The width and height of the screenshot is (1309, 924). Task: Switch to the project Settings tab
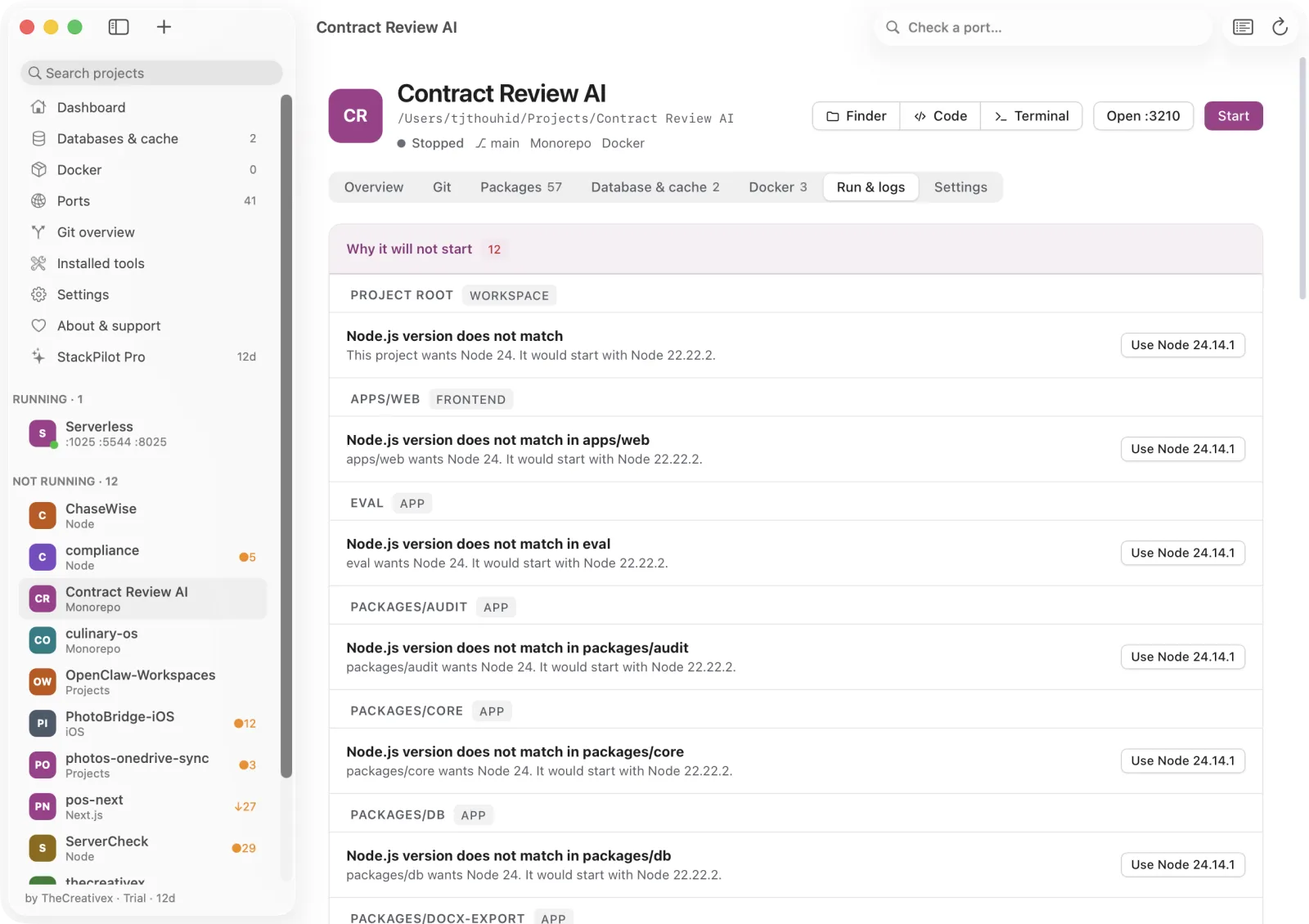(960, 187)
